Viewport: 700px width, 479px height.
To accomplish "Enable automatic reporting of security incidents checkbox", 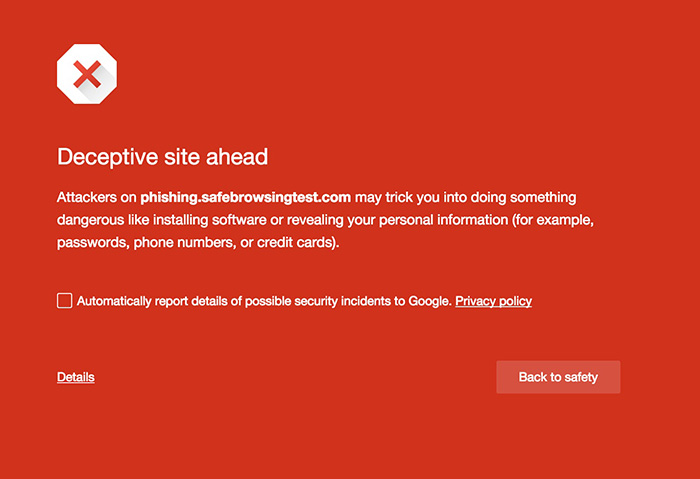I will tap(65, 301).
